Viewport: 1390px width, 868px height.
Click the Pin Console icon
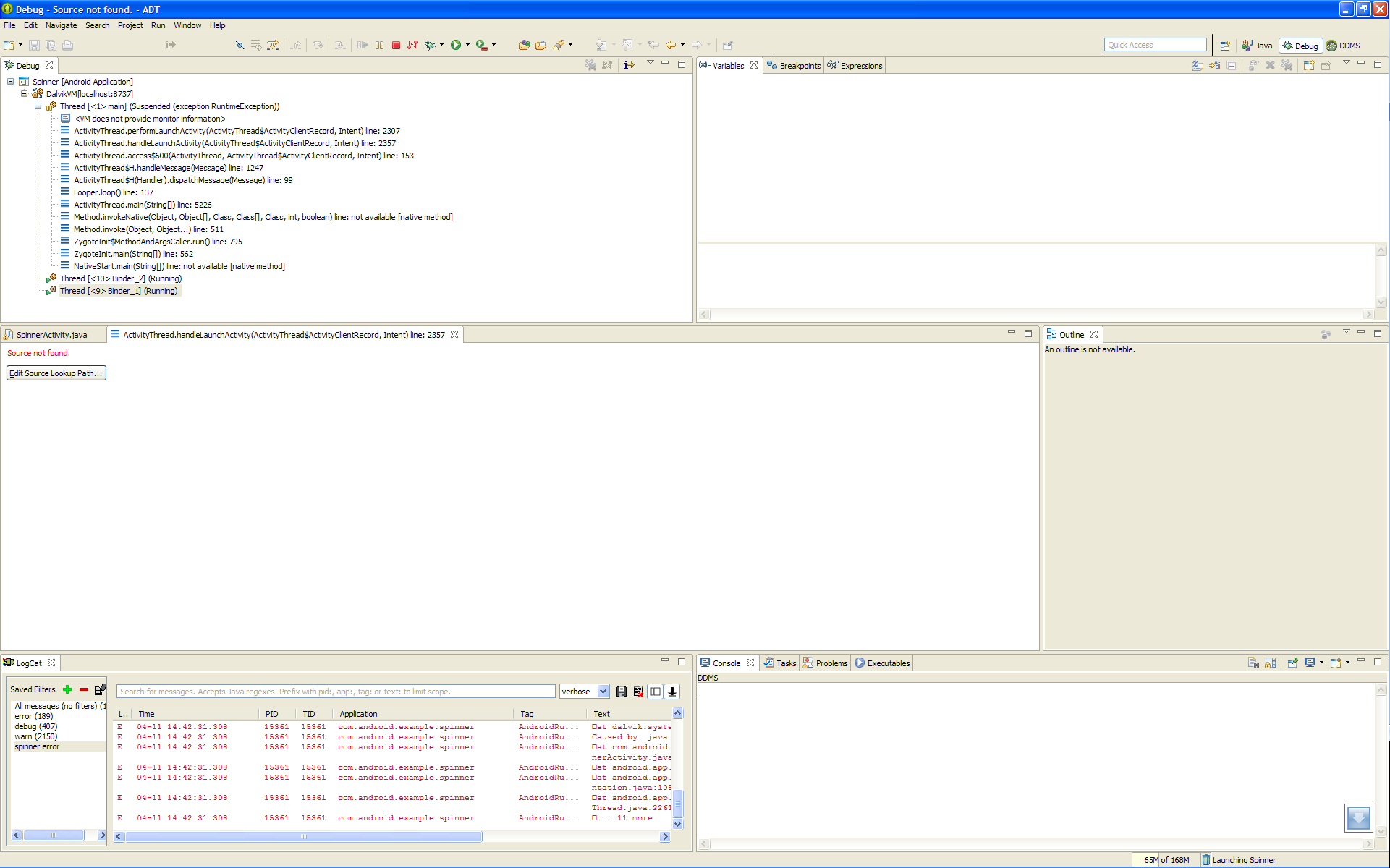click(x=1292, y=663)
